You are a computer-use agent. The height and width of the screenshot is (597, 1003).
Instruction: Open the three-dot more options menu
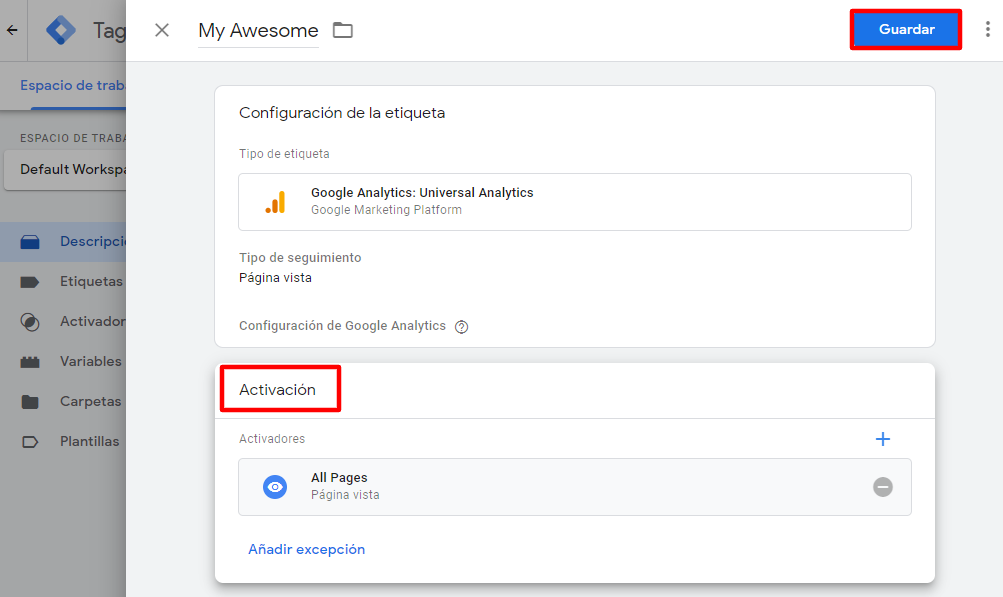point(988,29)
